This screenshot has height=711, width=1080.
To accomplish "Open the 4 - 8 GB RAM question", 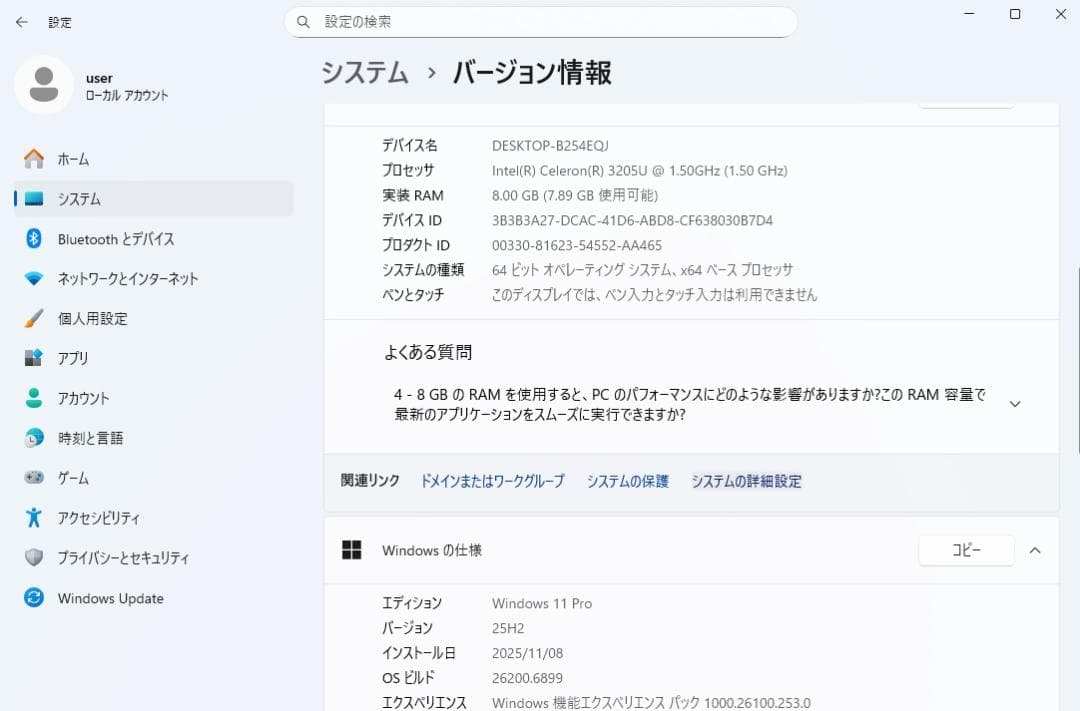I will (691, 404).
